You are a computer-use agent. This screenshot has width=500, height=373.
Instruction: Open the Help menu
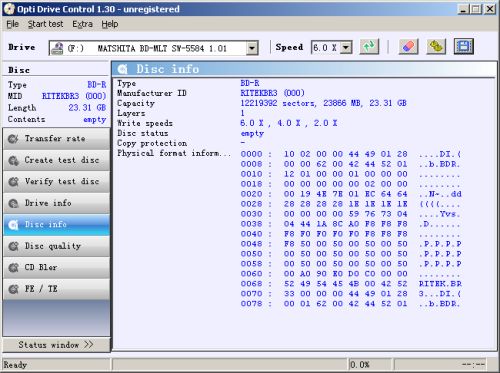coord(110,24)
